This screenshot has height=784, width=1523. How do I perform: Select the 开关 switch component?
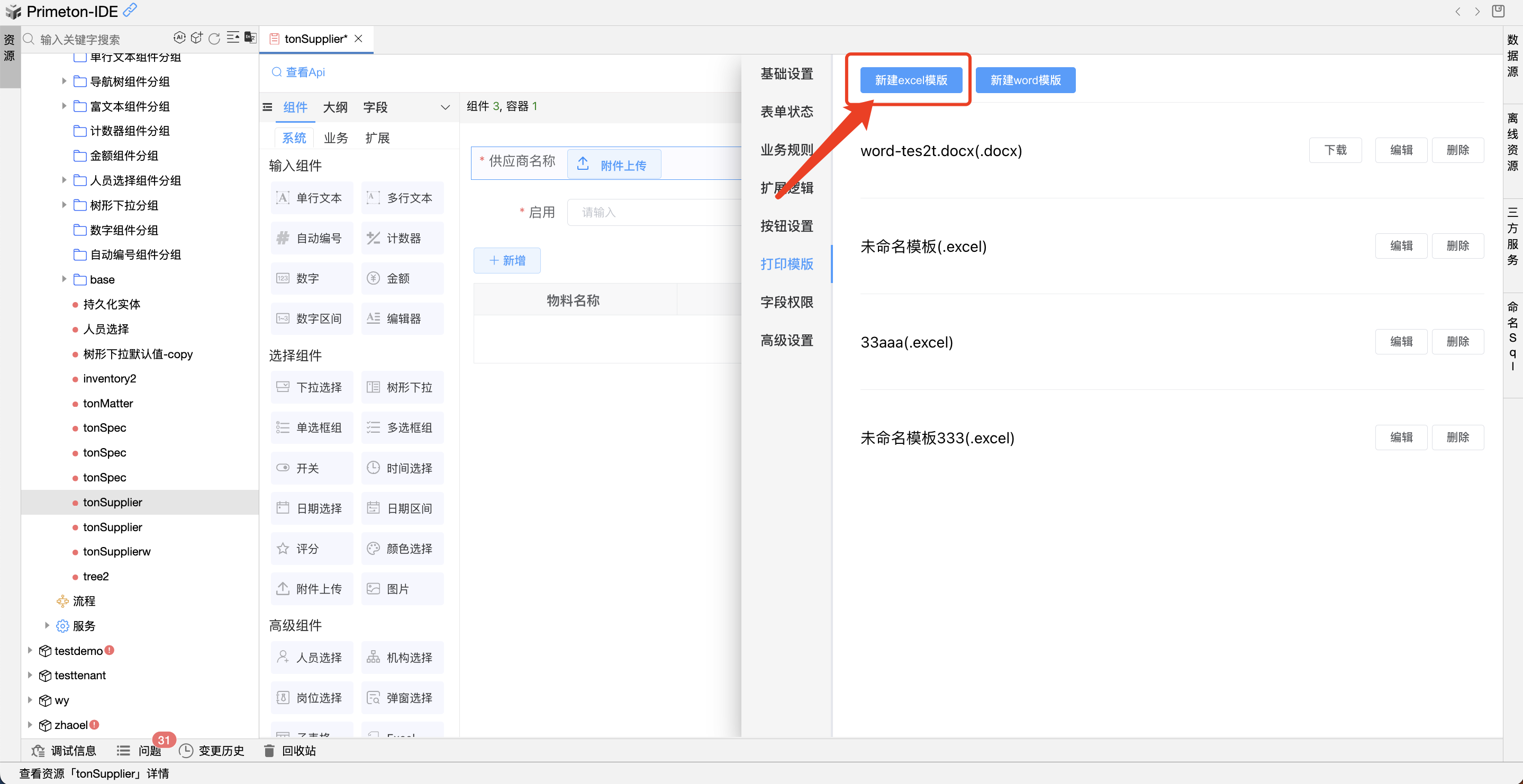coord(312,468)
